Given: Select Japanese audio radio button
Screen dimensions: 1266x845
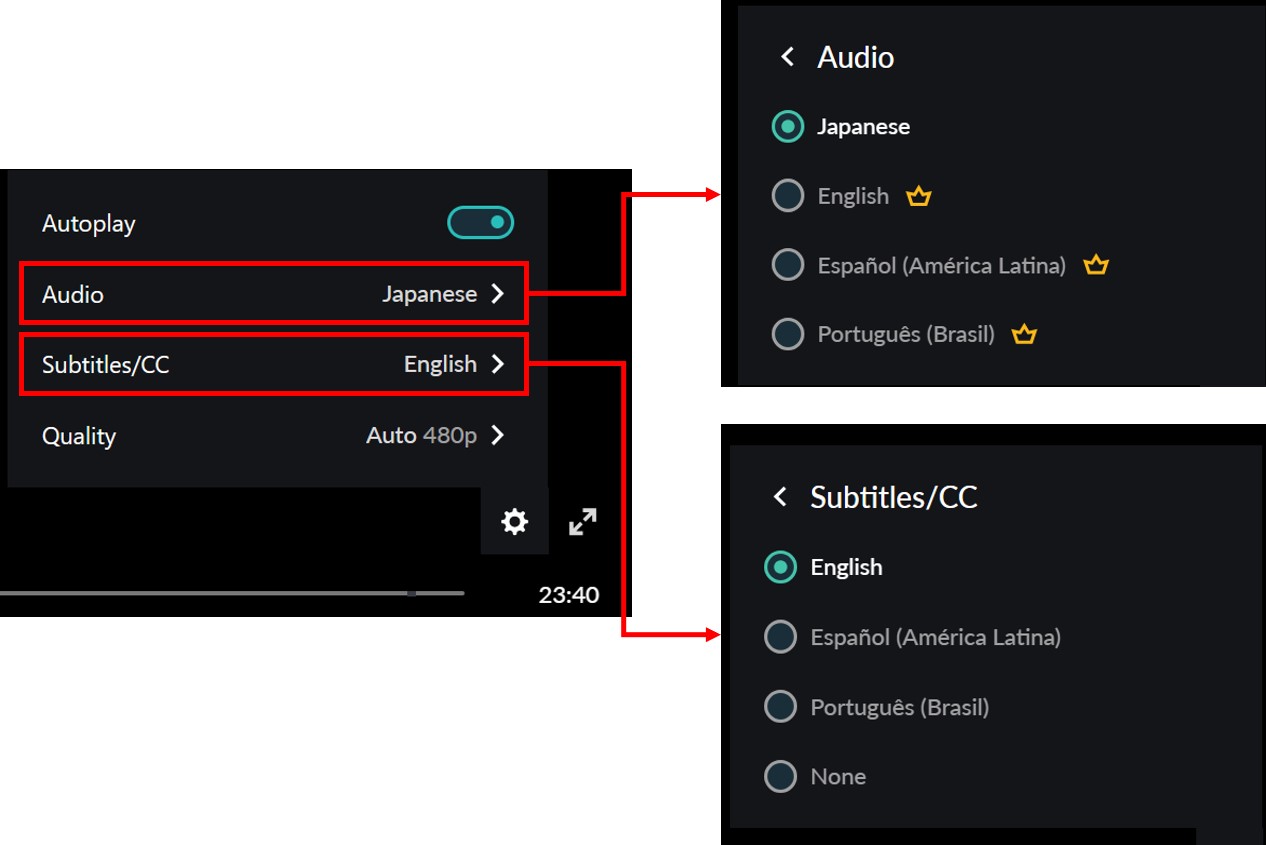Looking at the screenshot, I should pyautogui.click(x=788, y=127).
